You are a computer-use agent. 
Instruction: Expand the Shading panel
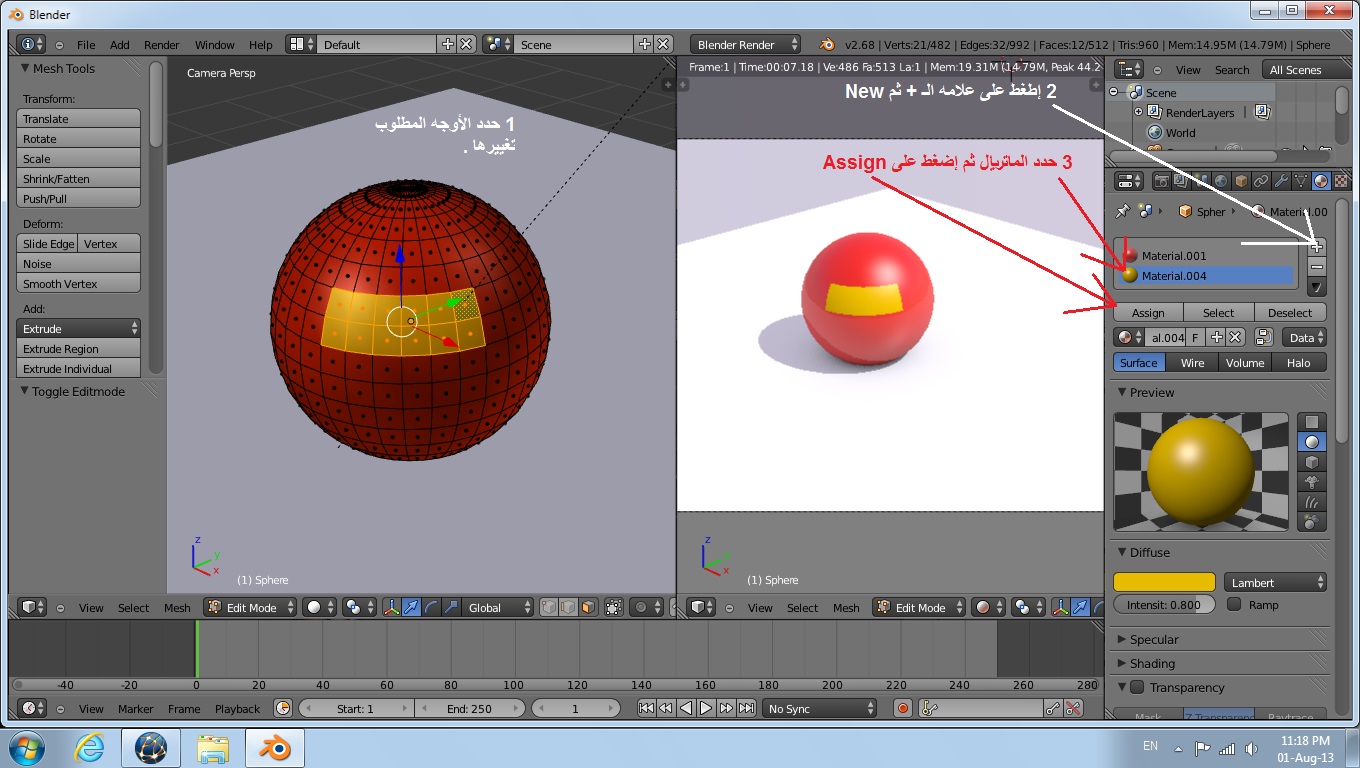click(x=1152, y=663)
